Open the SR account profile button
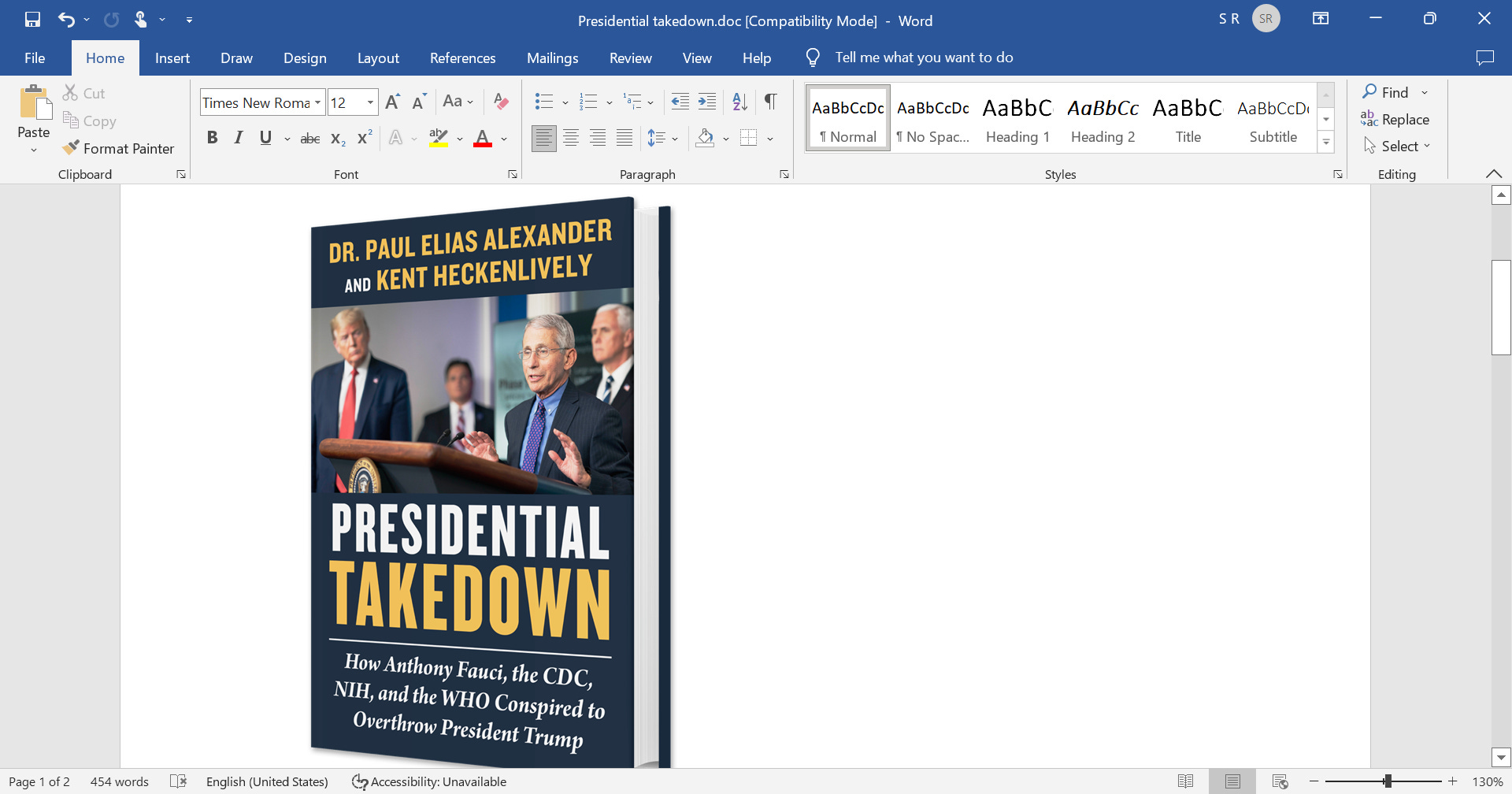This screenshot has height=794, width=1512. pos(1266,19)
